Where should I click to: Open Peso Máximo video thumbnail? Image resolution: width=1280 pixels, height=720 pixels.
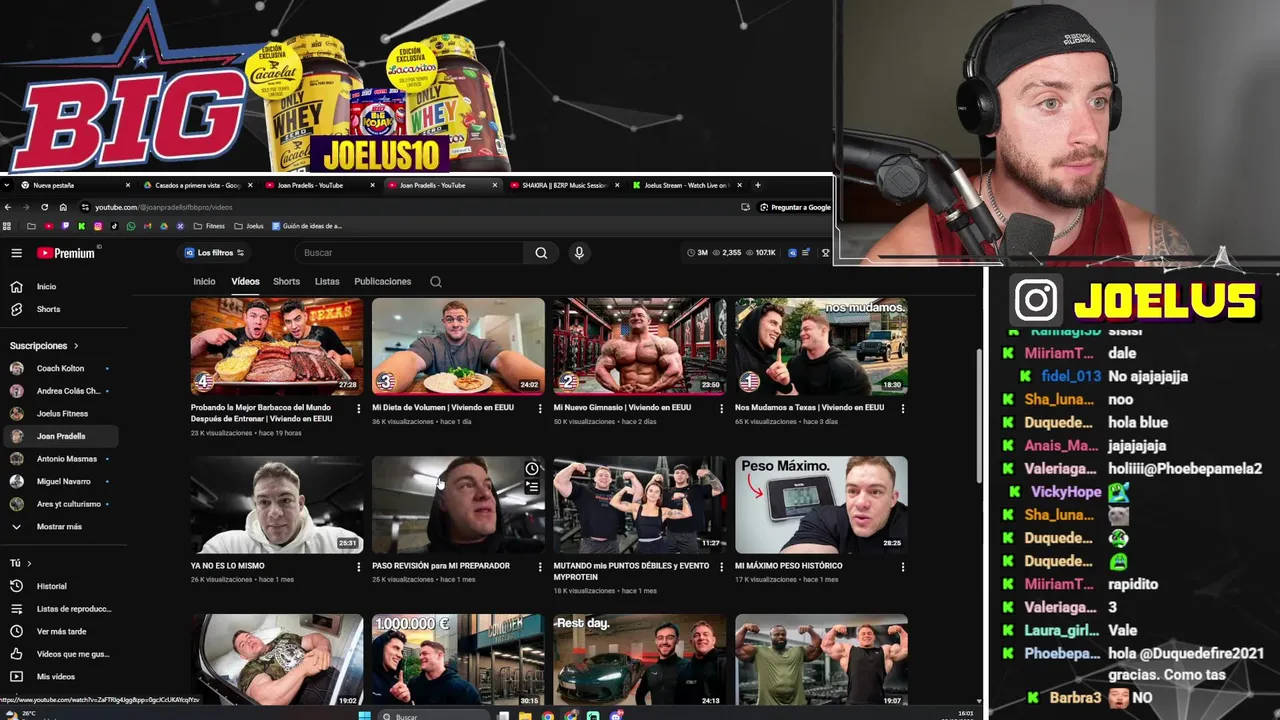pyautogui.click(x=821, y=505)
